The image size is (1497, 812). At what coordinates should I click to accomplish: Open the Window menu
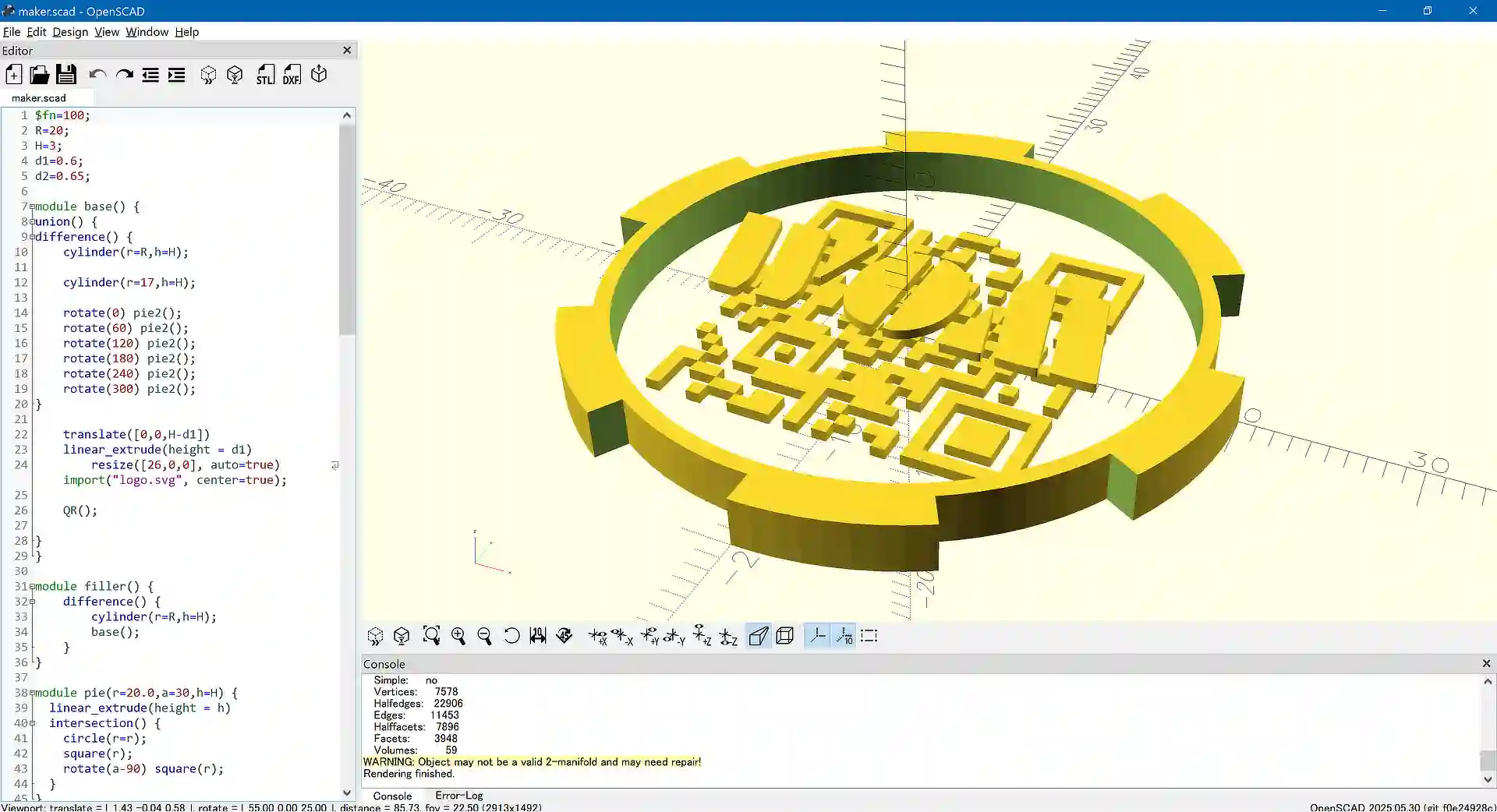147,32
